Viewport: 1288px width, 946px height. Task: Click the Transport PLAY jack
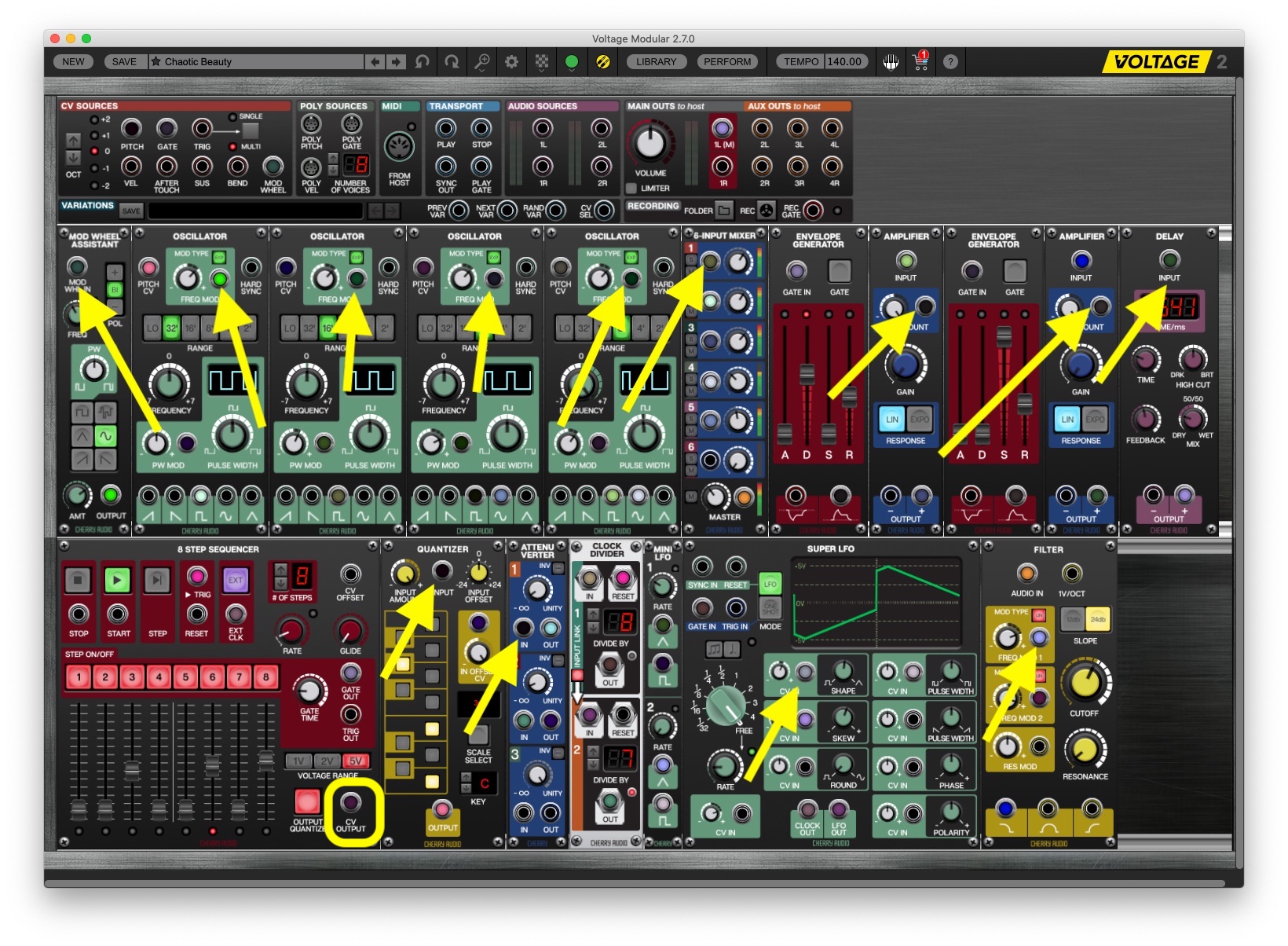click(446, 128)
